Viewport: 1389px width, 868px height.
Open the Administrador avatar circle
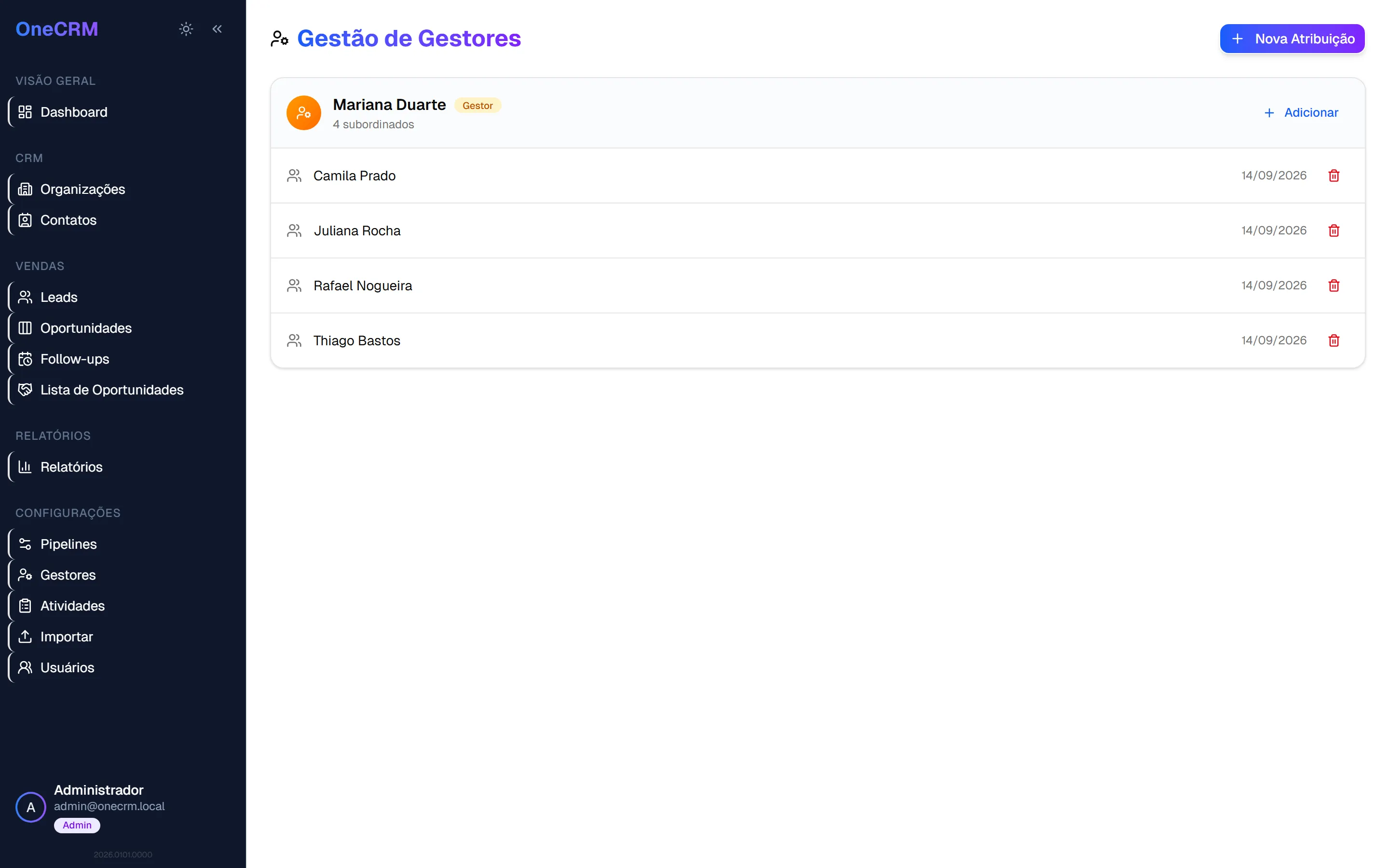tap(30, 807)
